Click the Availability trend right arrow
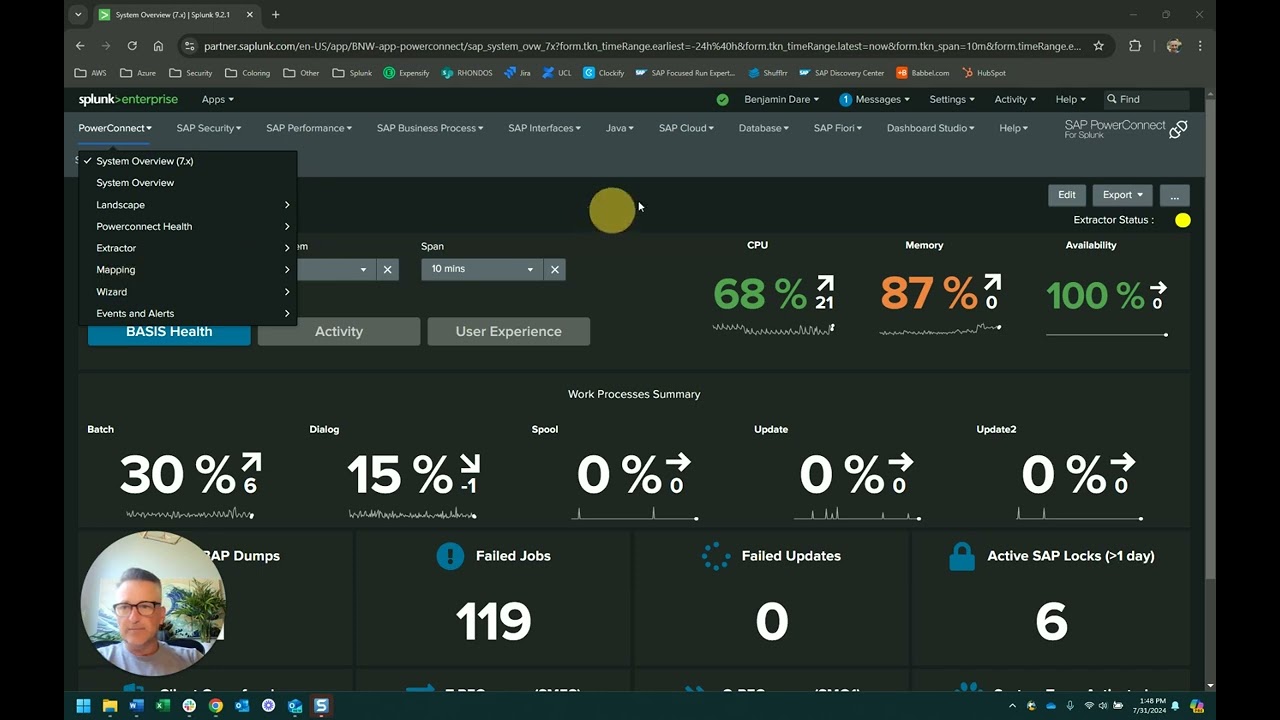Image resolution: width=1280 pixels, height=720 pixels. click(x=1158, y=286)
